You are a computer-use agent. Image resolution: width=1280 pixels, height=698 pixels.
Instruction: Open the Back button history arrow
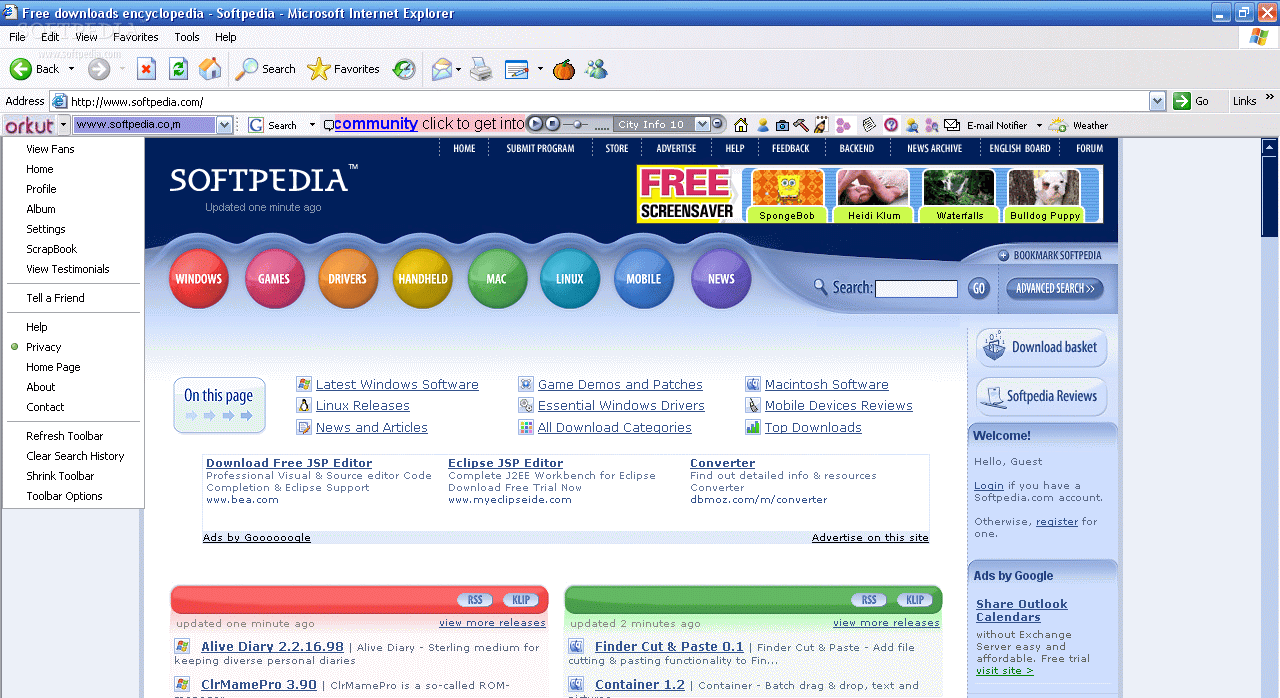coord(70,69)
